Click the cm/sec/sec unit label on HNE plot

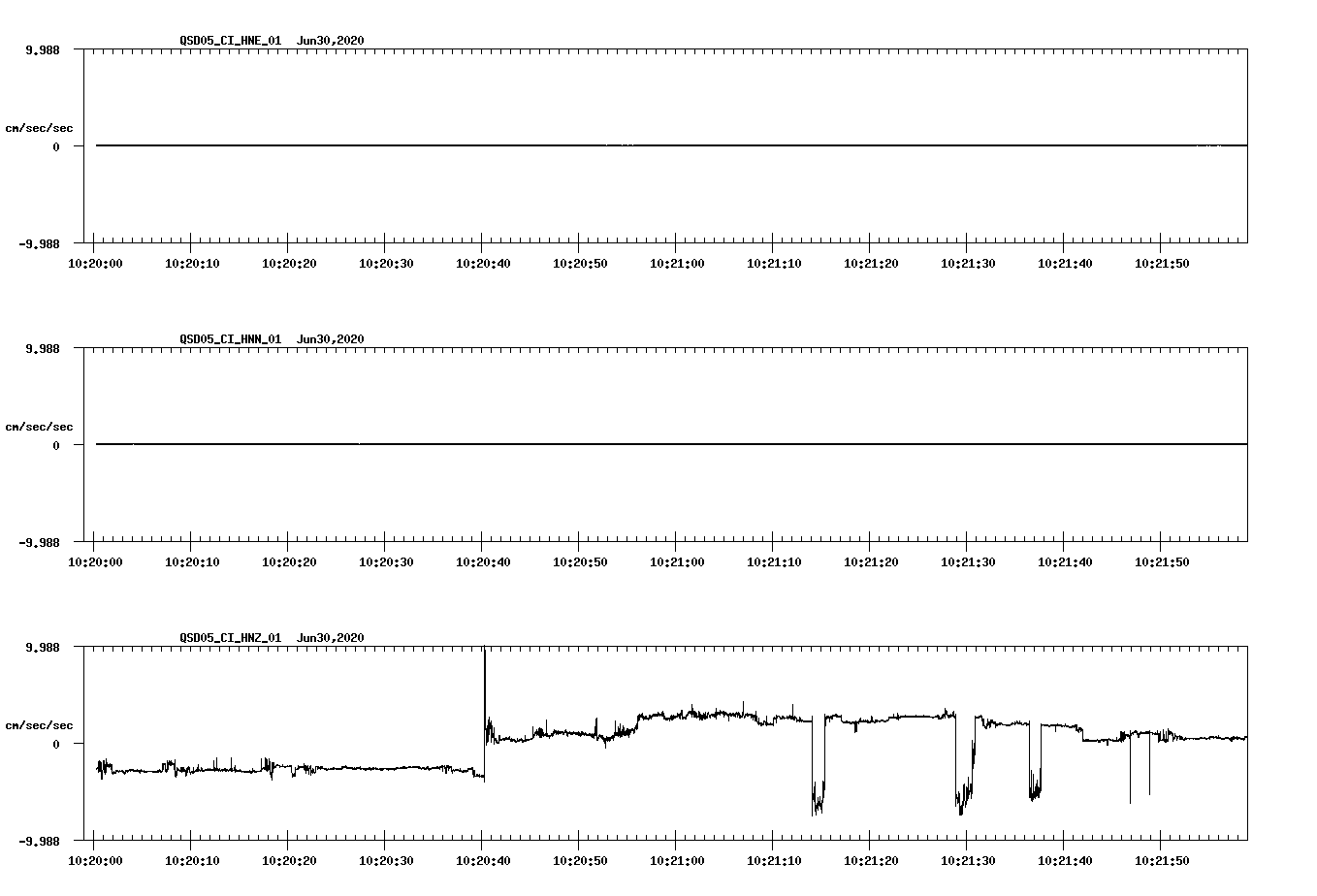coord(39,128)
